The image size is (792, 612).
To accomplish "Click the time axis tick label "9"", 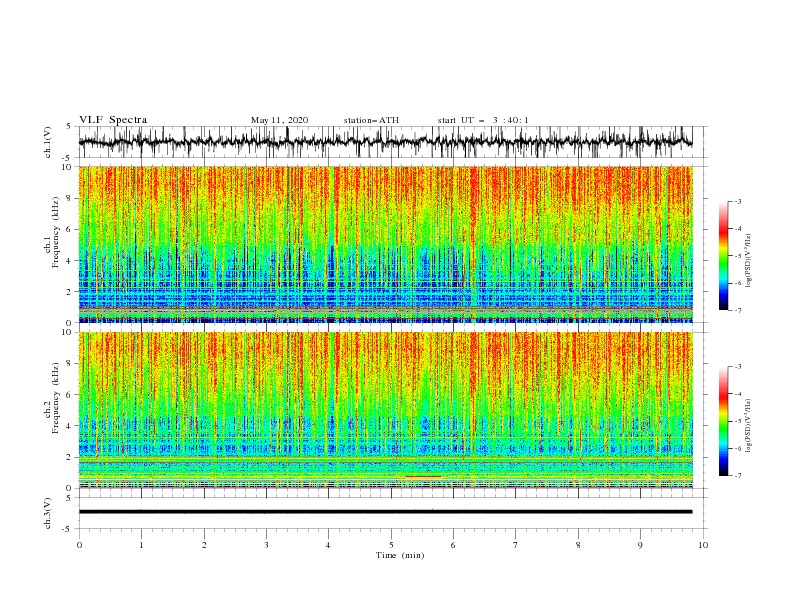I will pos(640,545).
